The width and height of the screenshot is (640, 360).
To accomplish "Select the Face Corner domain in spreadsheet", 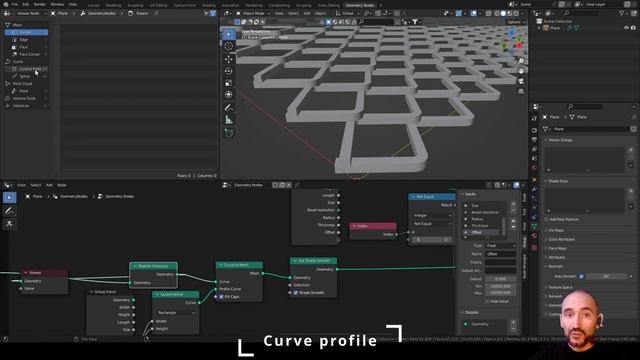I will click(27, 54).
